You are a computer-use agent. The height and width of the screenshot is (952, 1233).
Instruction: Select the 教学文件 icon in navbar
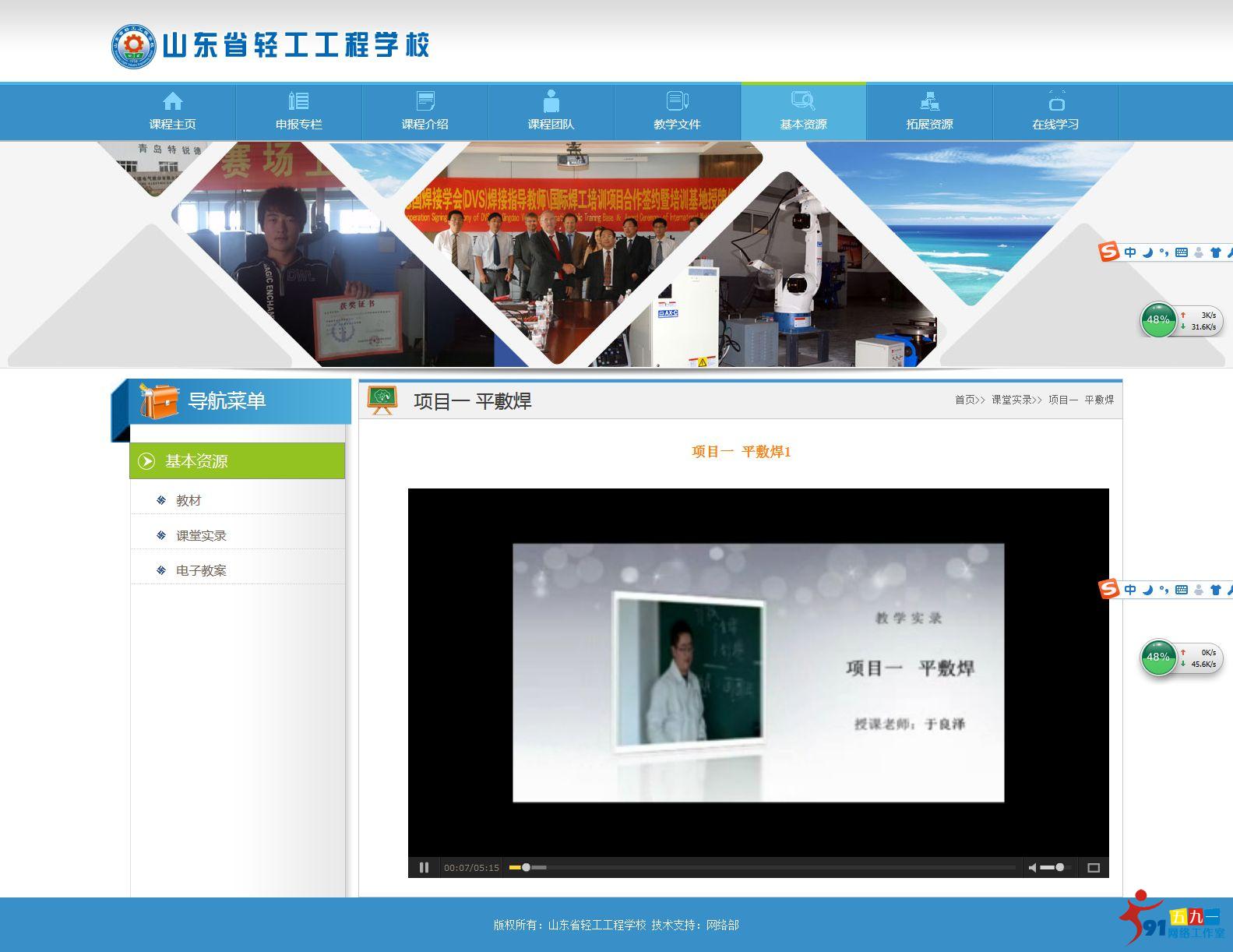coord(678,101)
